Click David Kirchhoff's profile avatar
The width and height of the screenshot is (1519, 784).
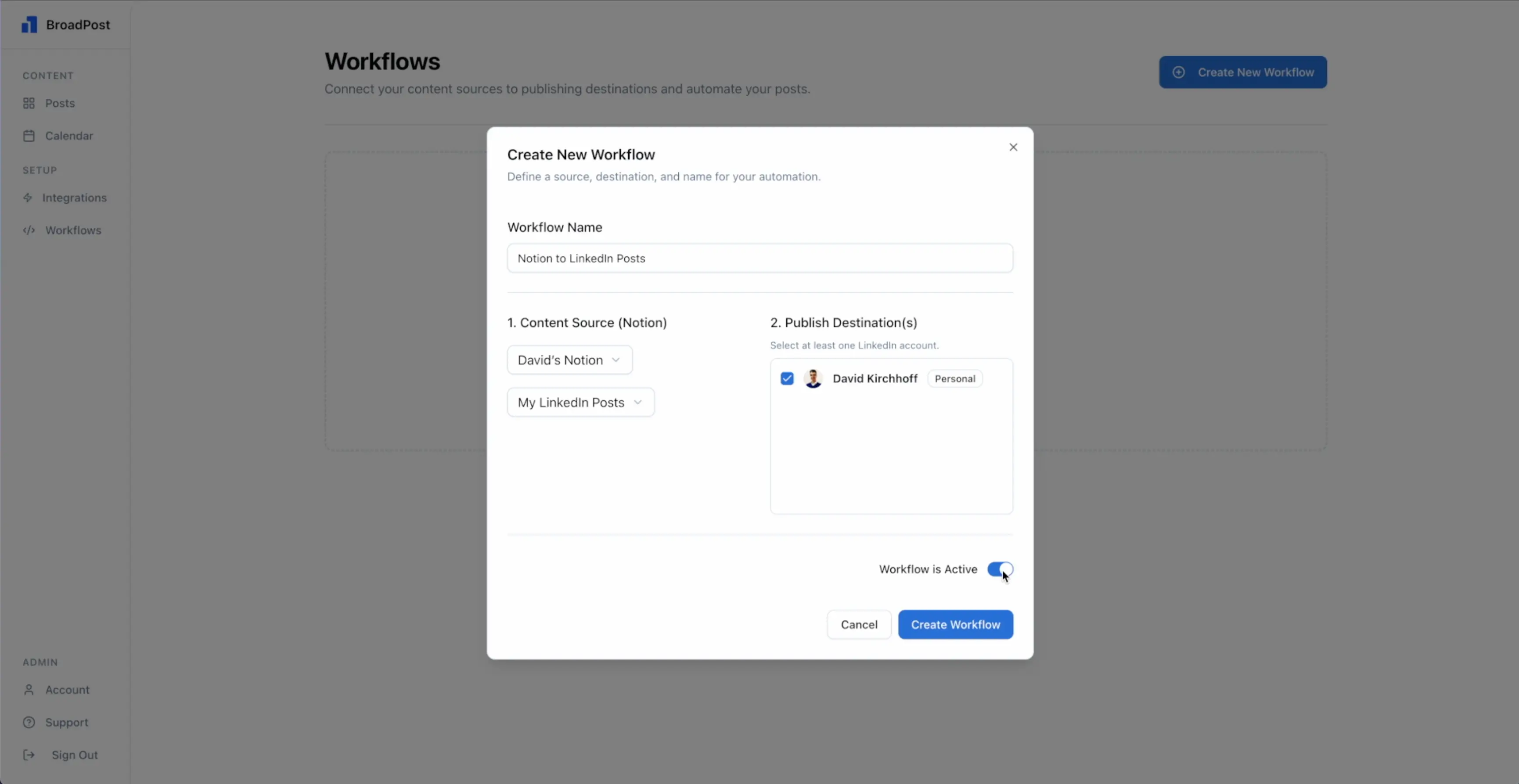(x=813, y=378)
